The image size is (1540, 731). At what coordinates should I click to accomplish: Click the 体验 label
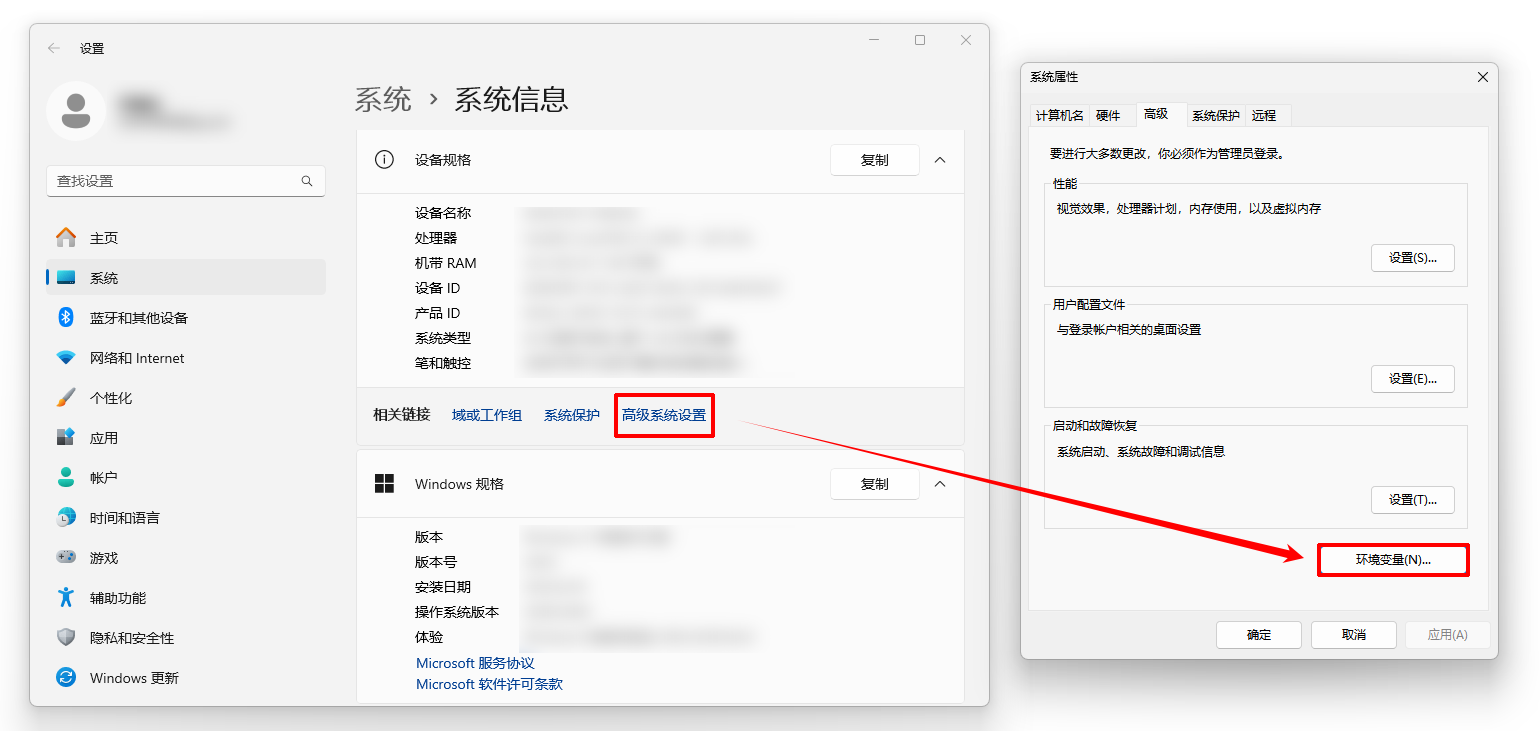click(429, 637)
